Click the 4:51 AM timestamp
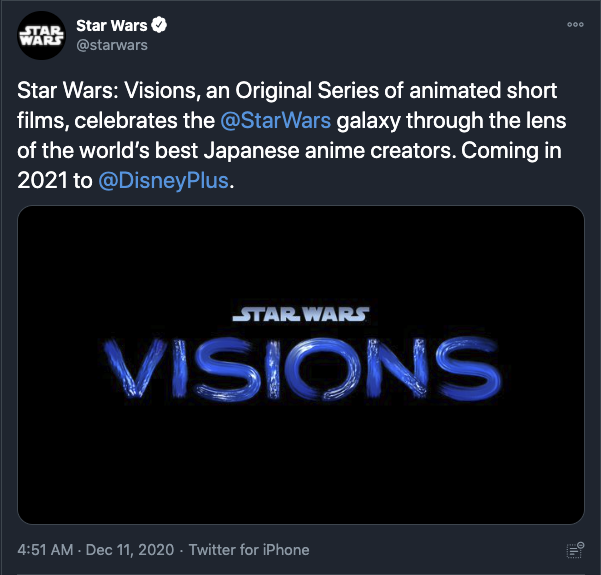This screenshot has width=601, height=575. [48, 550]
